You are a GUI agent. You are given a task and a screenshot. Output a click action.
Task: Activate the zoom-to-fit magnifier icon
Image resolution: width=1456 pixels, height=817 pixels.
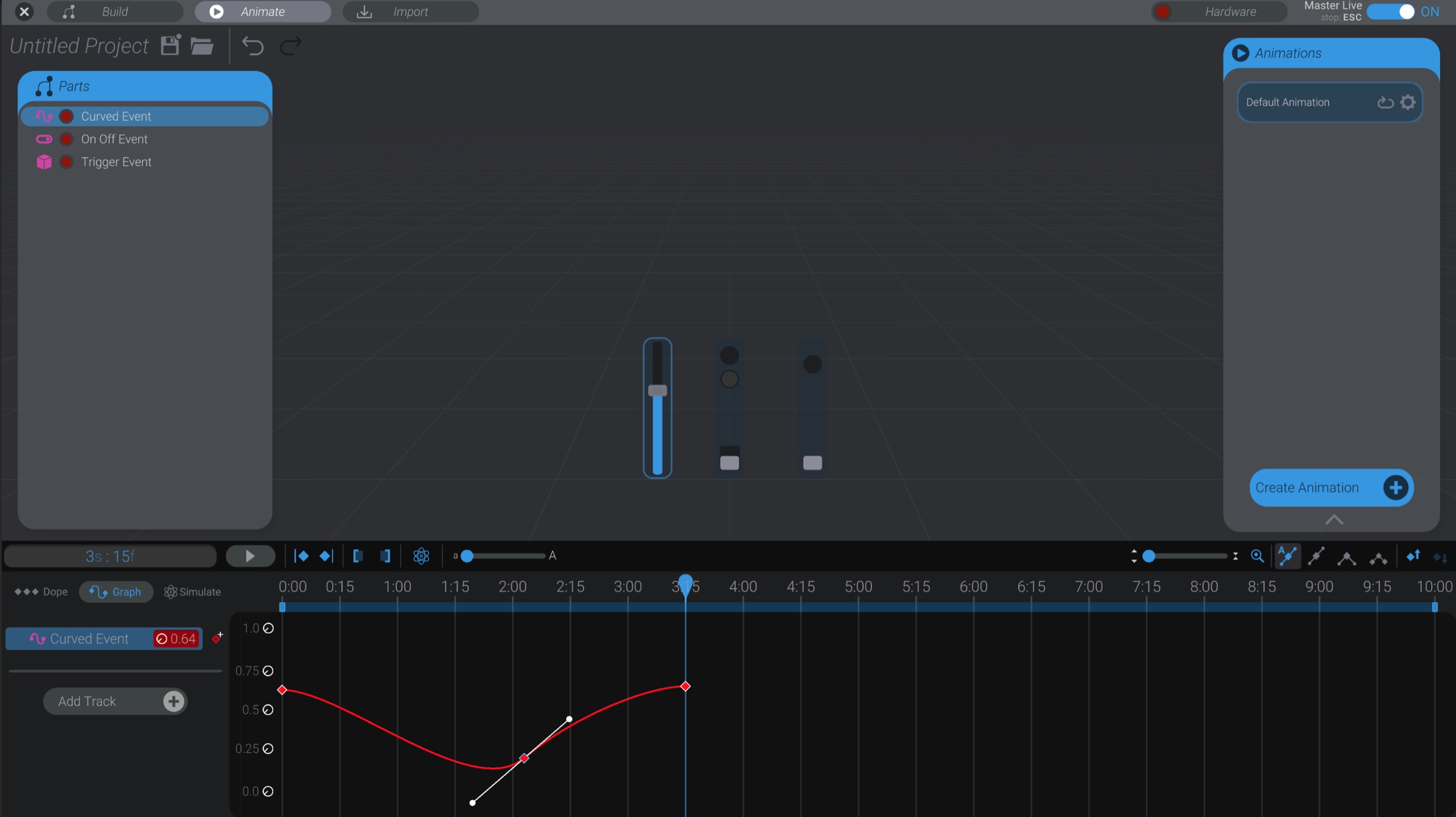coord(1258,556)
